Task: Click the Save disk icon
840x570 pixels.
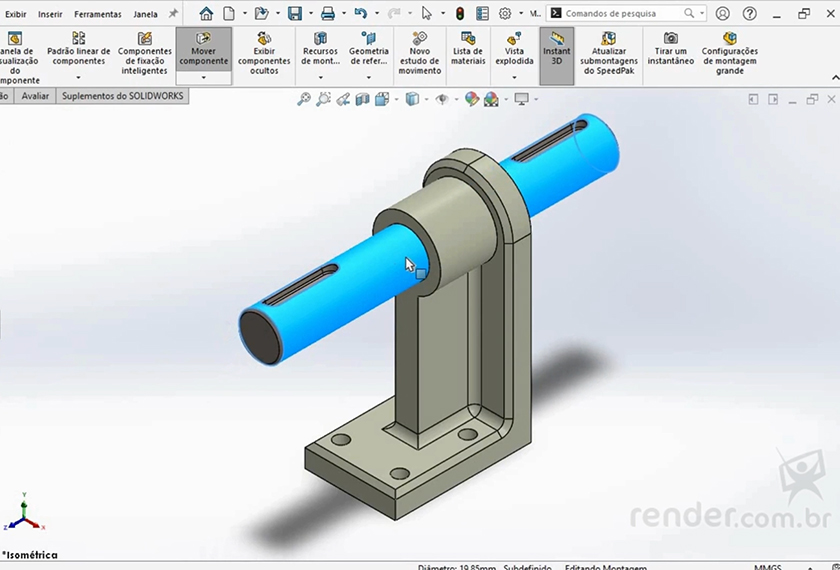Action: click(294, 14)
